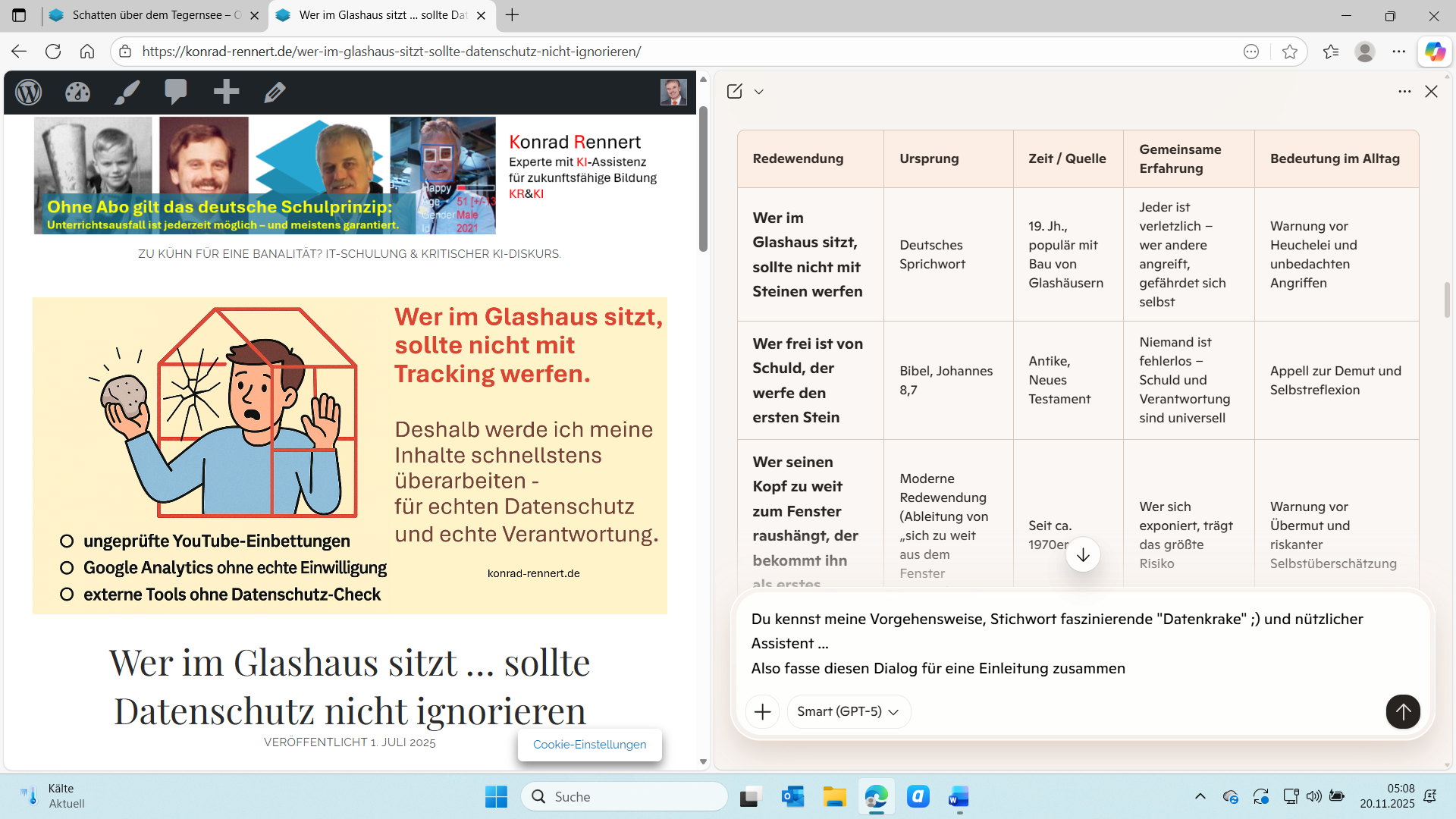
Task: Send the Copilot message with arrow
Action: tap(1403, 711)
